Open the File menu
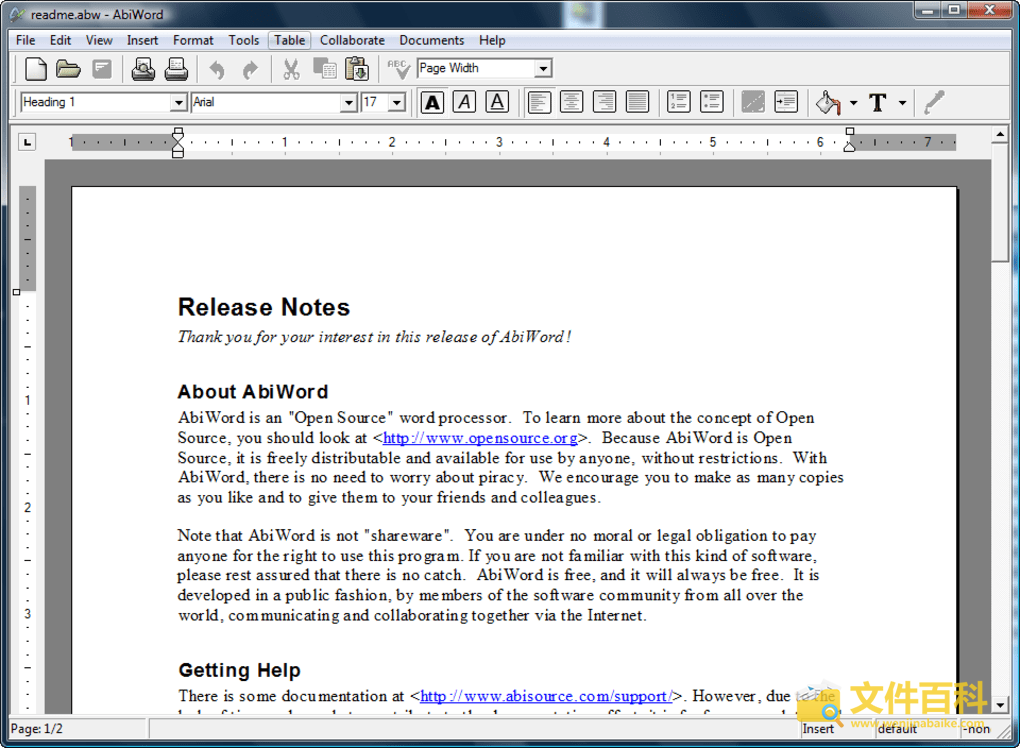 click(25, 40)
